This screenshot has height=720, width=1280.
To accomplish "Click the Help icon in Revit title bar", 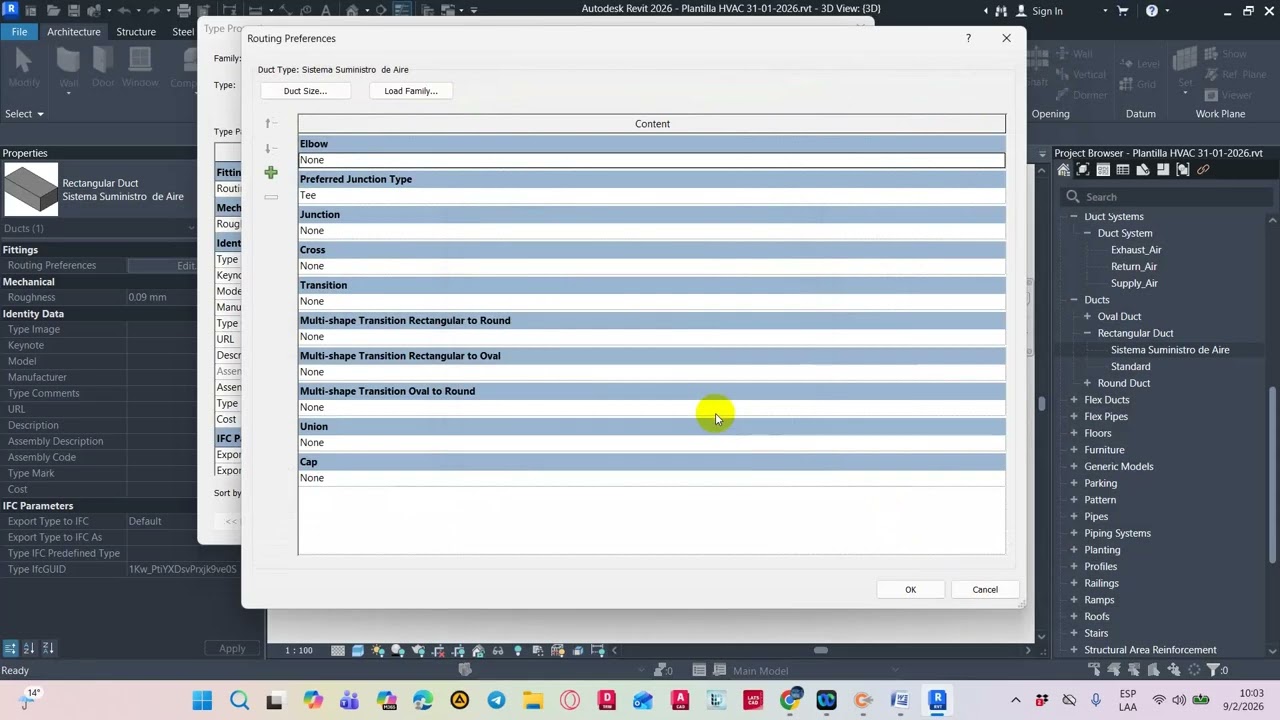I will point(1152,10).
